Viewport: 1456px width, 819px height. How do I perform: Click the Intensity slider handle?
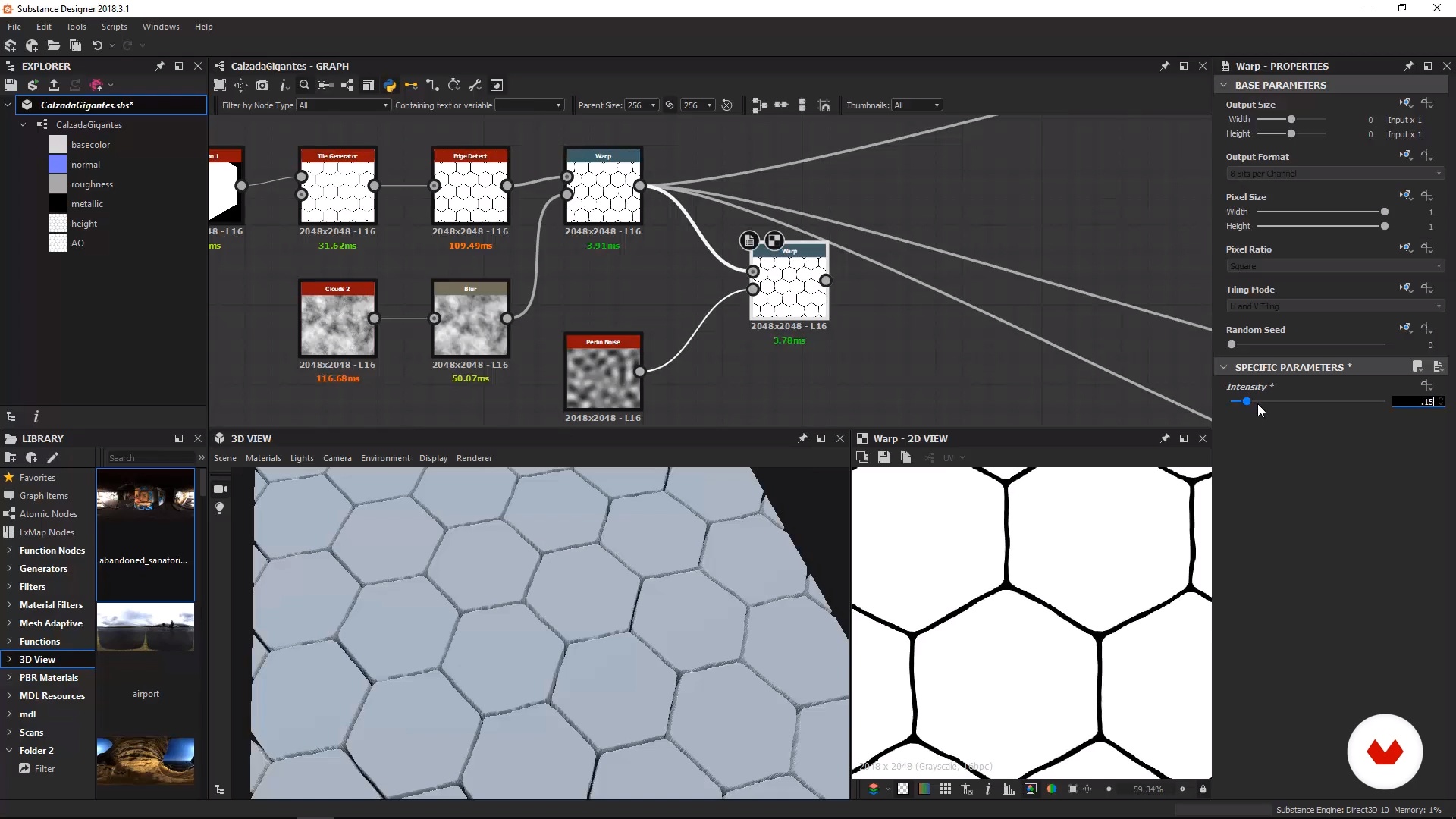tap(1247, 401)
